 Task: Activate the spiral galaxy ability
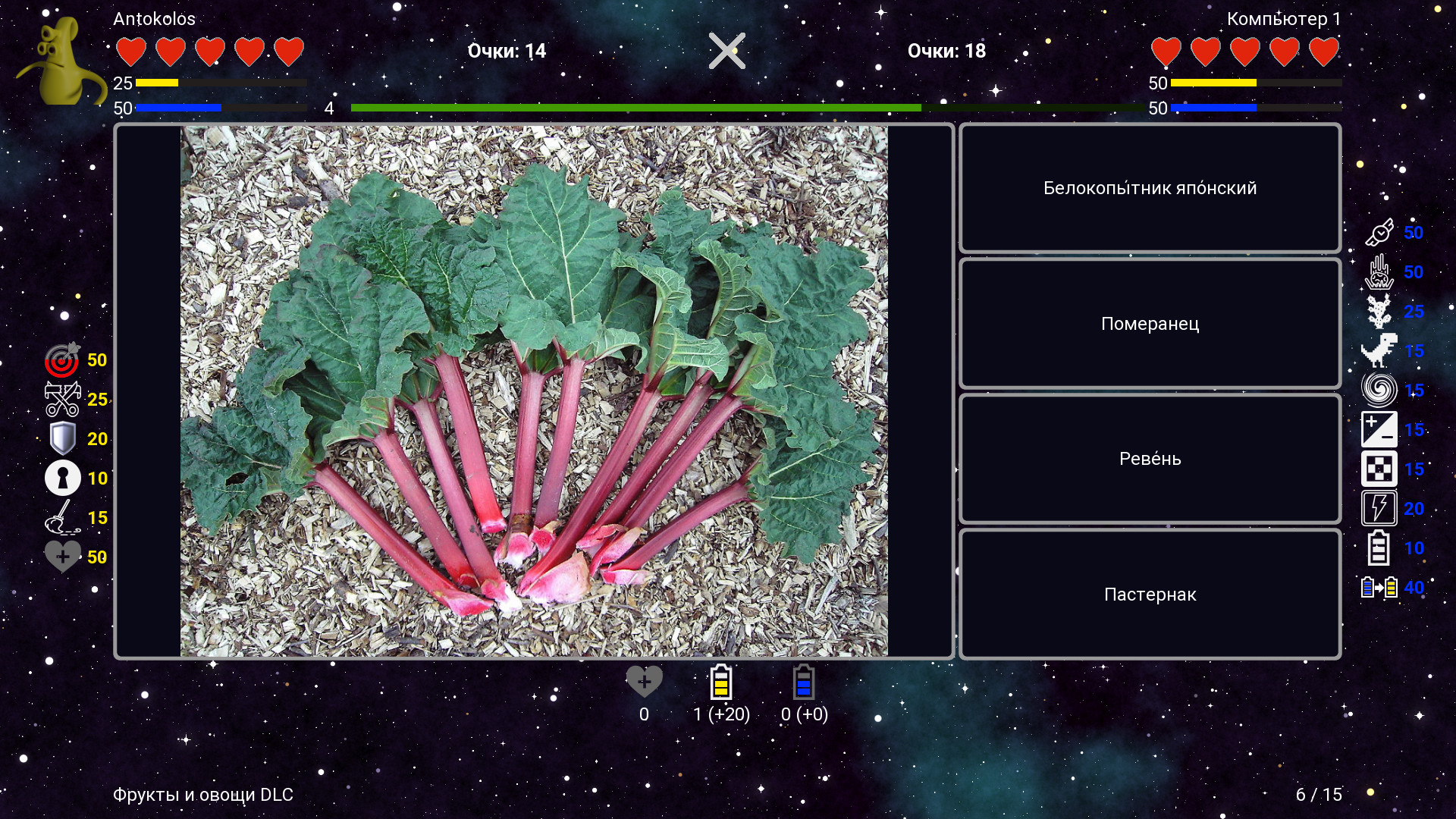click(x=1379, y=391)
